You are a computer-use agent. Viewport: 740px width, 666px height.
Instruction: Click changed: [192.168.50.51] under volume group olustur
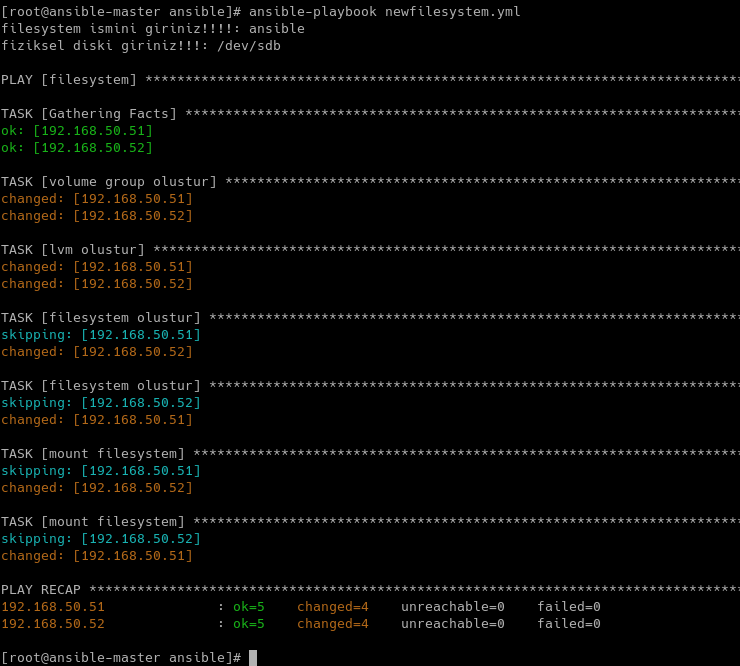tap(97, 199)
